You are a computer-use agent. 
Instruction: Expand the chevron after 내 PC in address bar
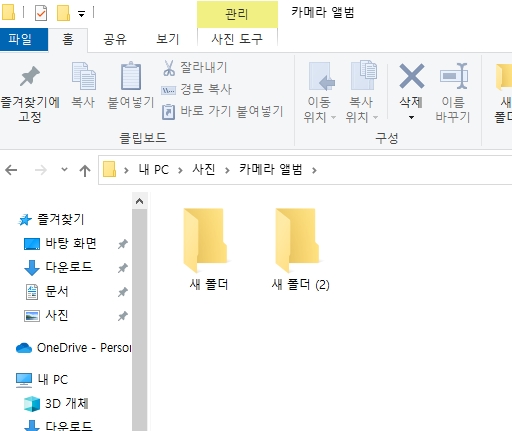pyautogui.click(x=180, y=170)
